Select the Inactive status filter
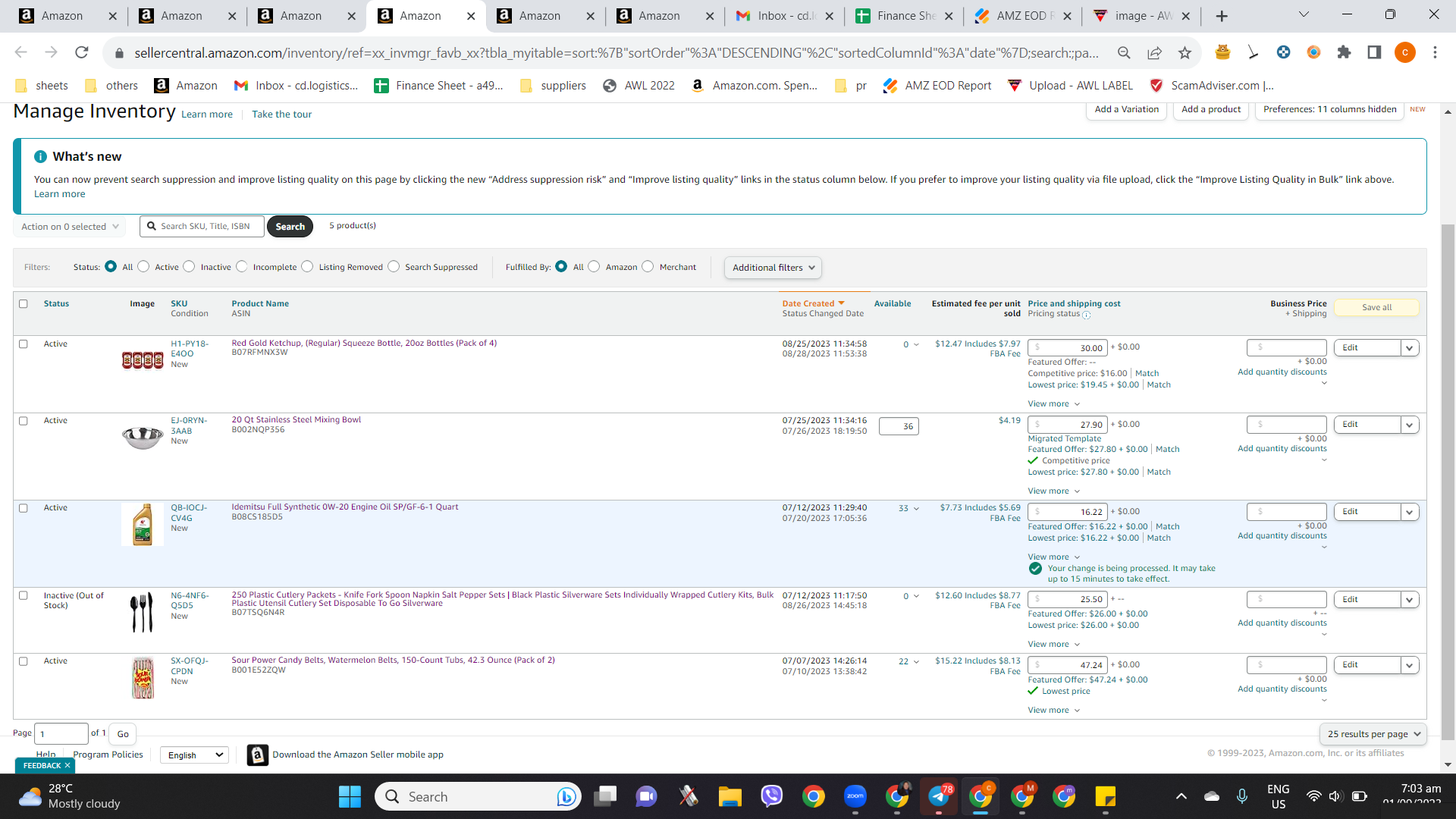1456x819 pixels. [x=190, y=266]
